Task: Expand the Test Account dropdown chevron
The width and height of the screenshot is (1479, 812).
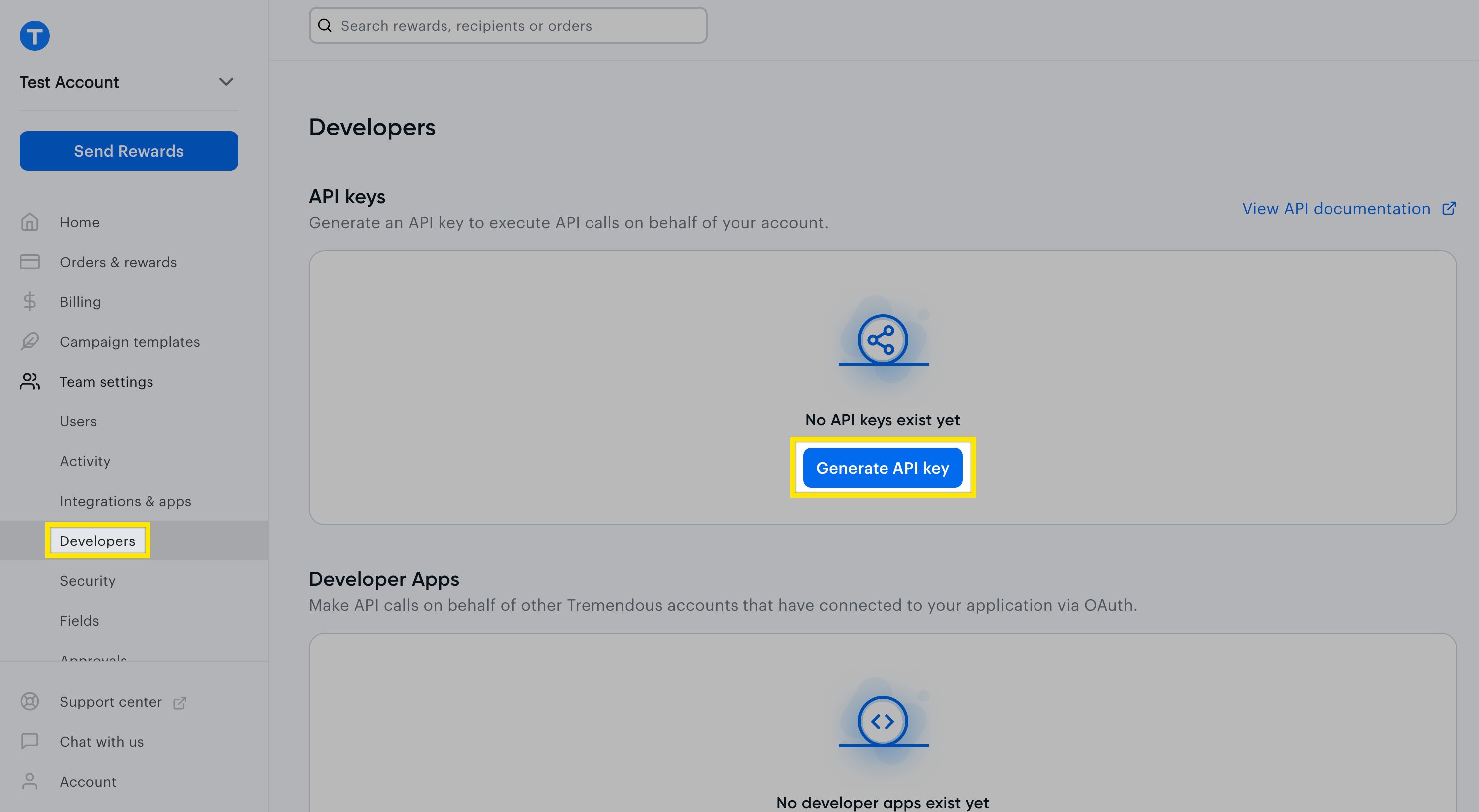Action: coord(226,82)
